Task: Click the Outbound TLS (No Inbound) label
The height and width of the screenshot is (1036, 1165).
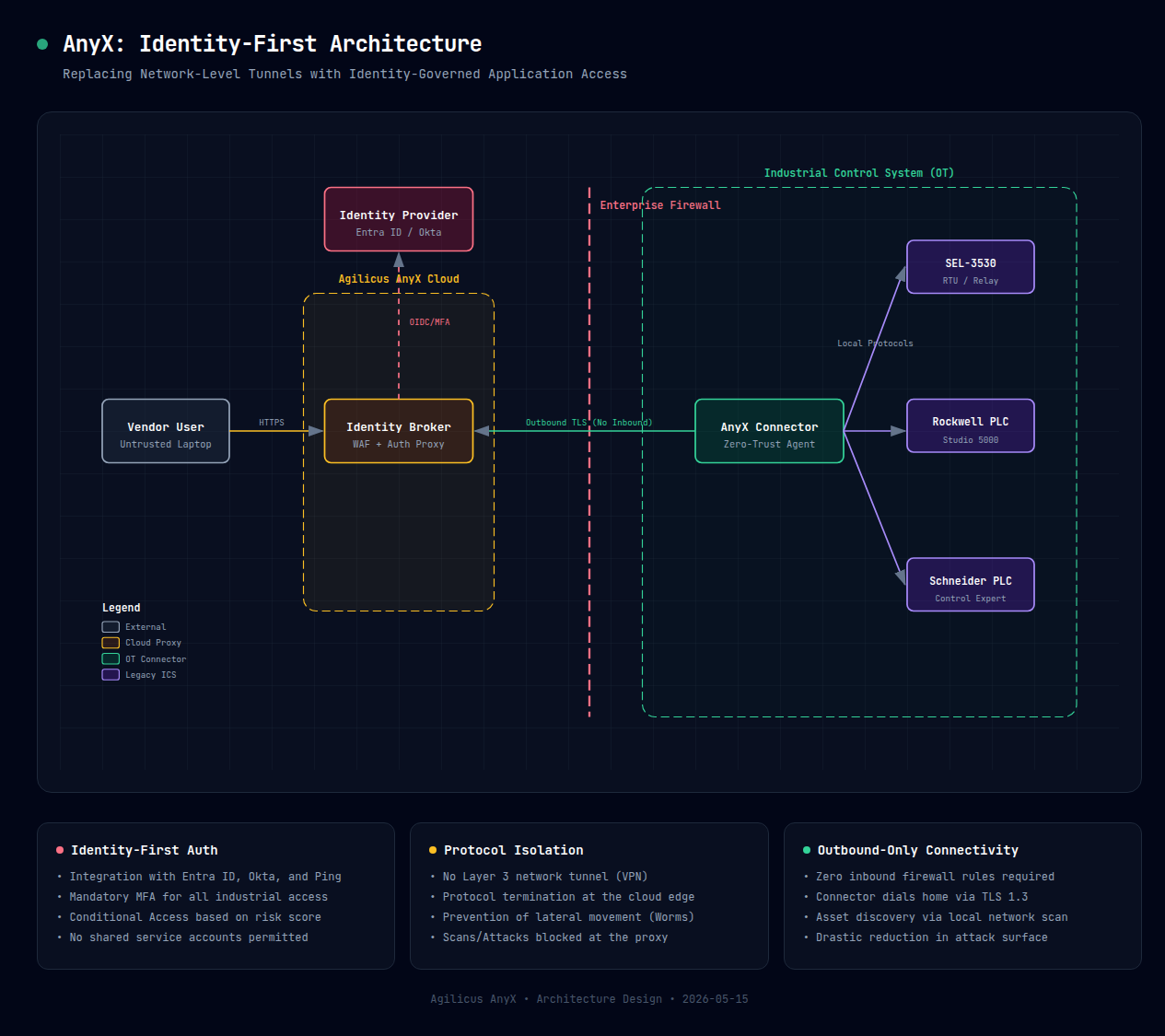Action: click(588, 423)
